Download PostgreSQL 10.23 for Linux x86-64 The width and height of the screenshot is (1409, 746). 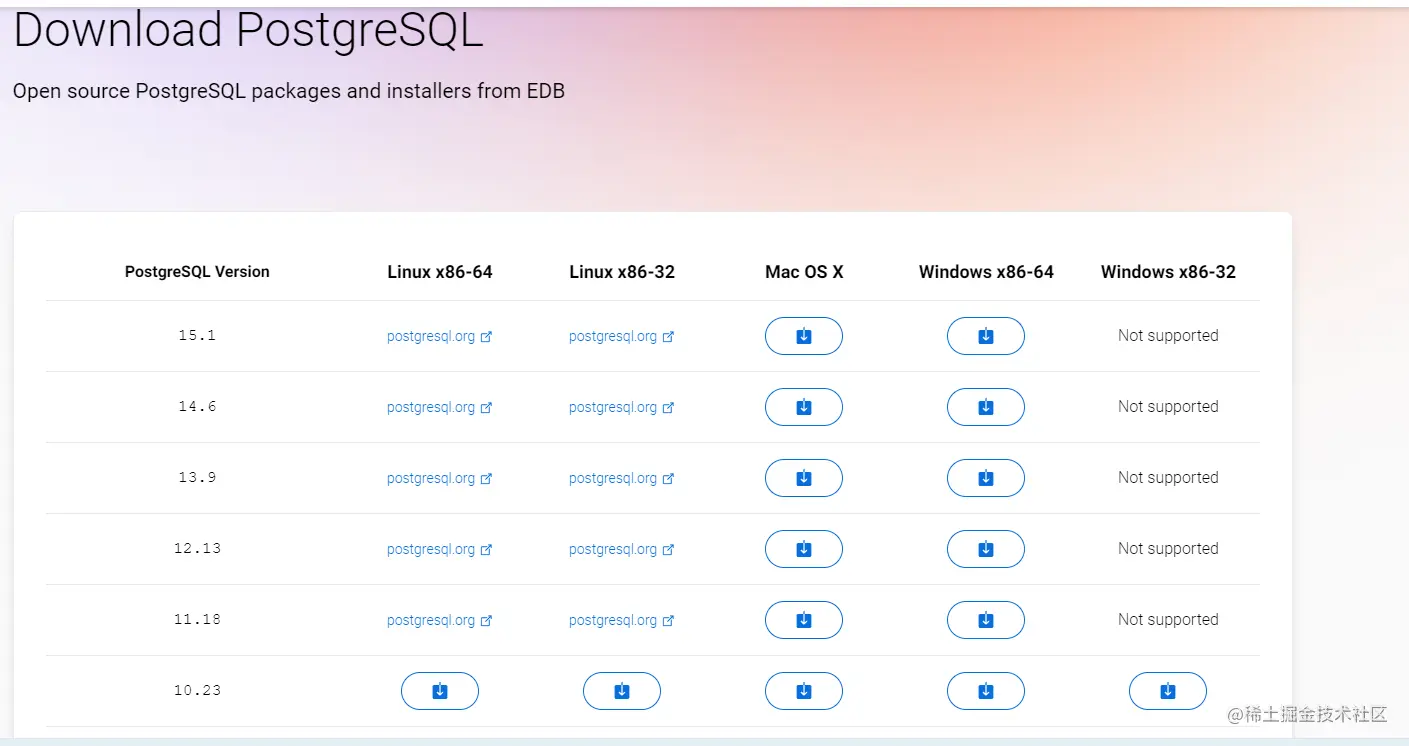point(440,691)
